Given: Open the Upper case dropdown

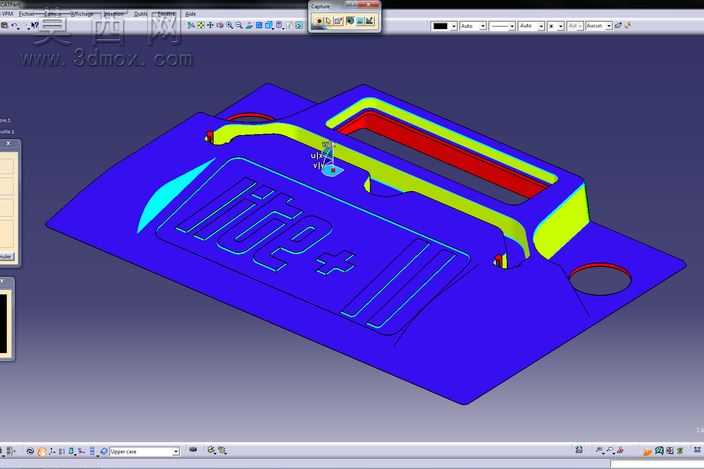Looking at the screenshot, I should click(145, 451).
